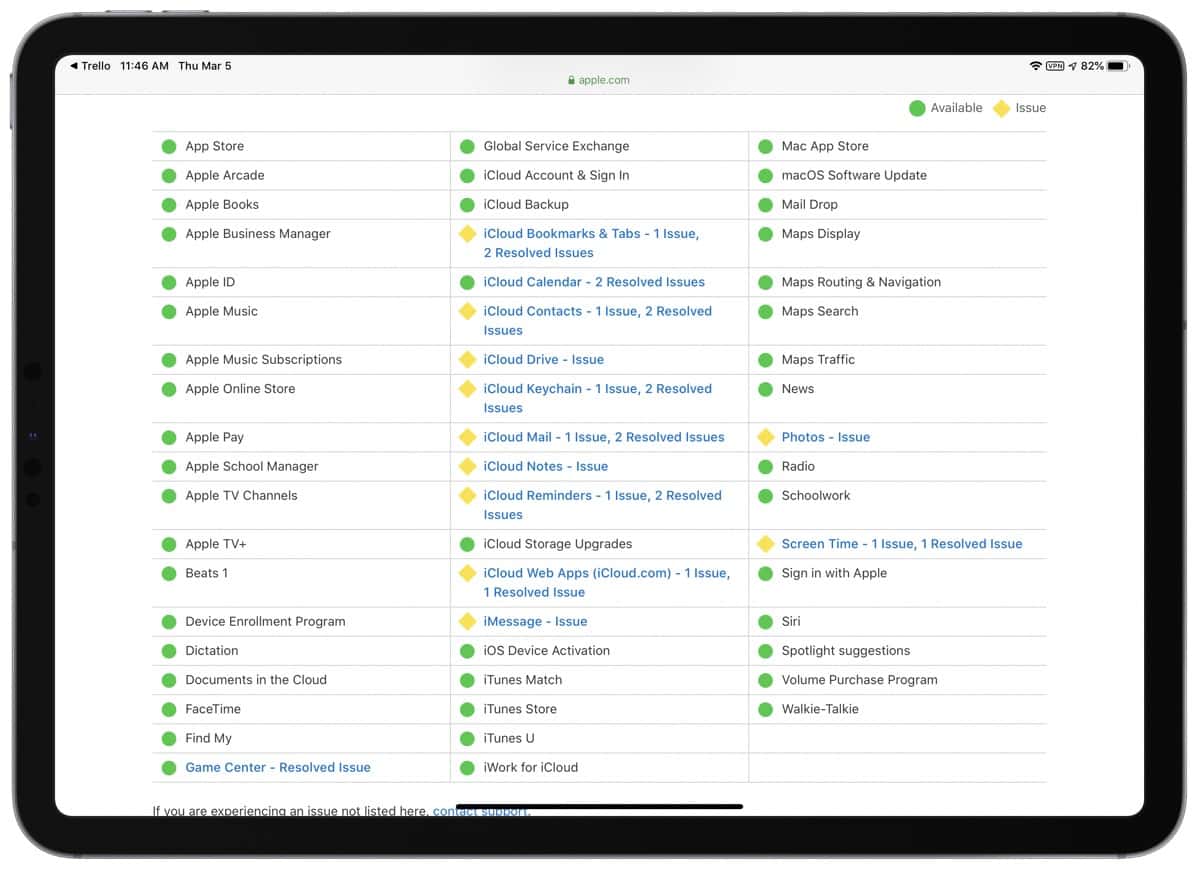1200x871 pixels.
Task: Open Screen Time issue link
Action: pos(902,544)
